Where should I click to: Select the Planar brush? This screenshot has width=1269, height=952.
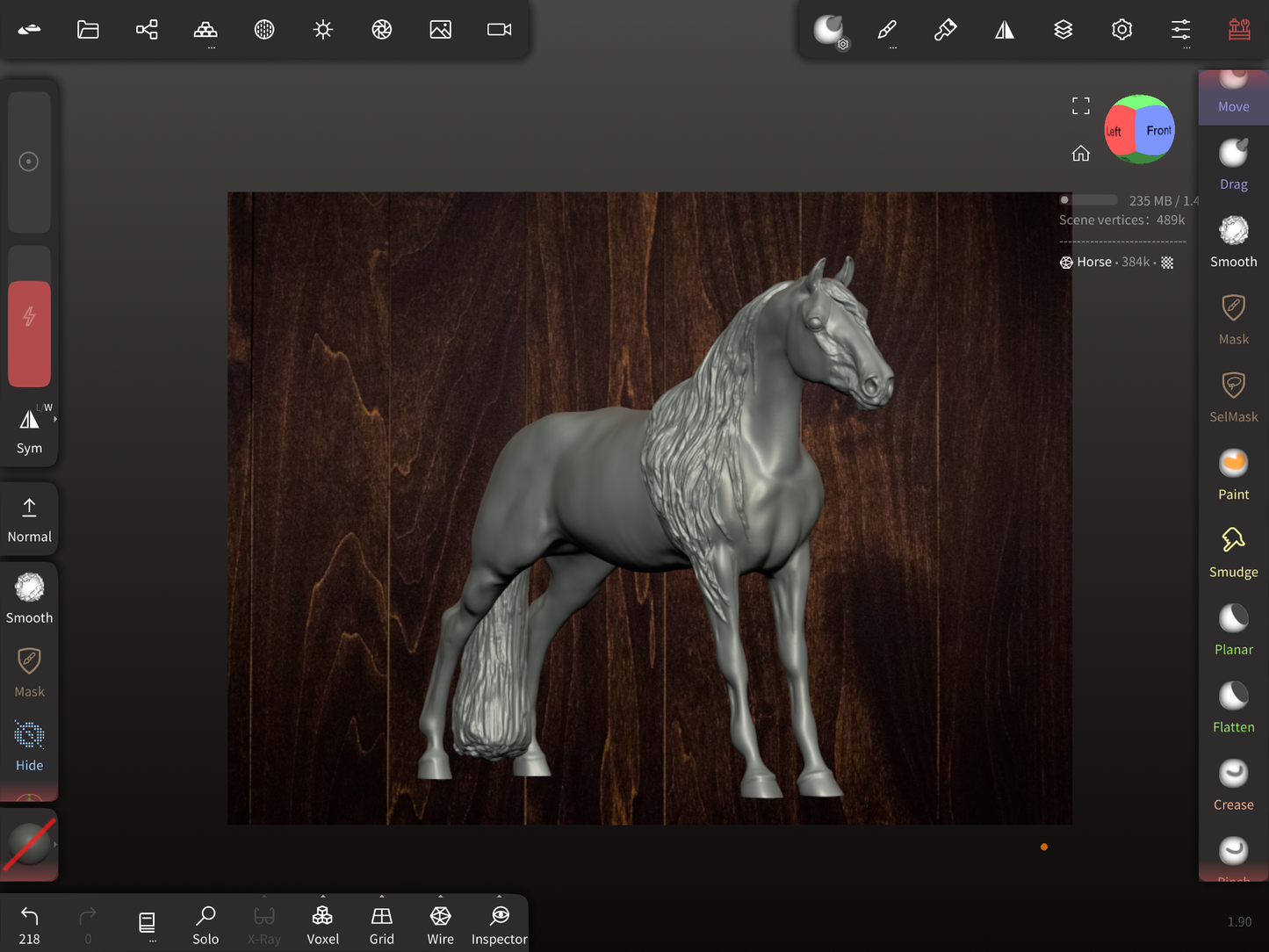1233,630
